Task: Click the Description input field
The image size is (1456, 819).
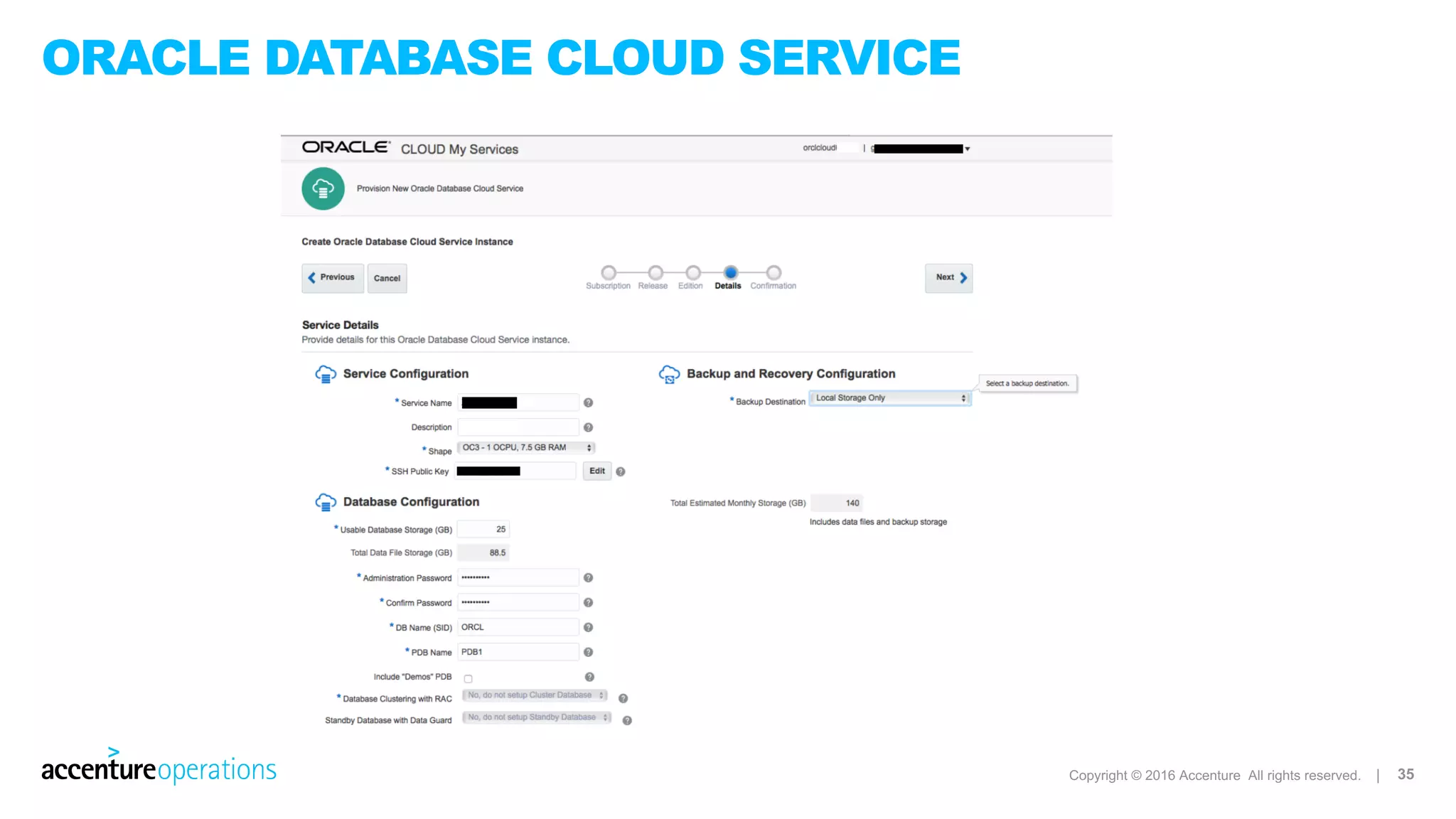Action: coord(518,427)
